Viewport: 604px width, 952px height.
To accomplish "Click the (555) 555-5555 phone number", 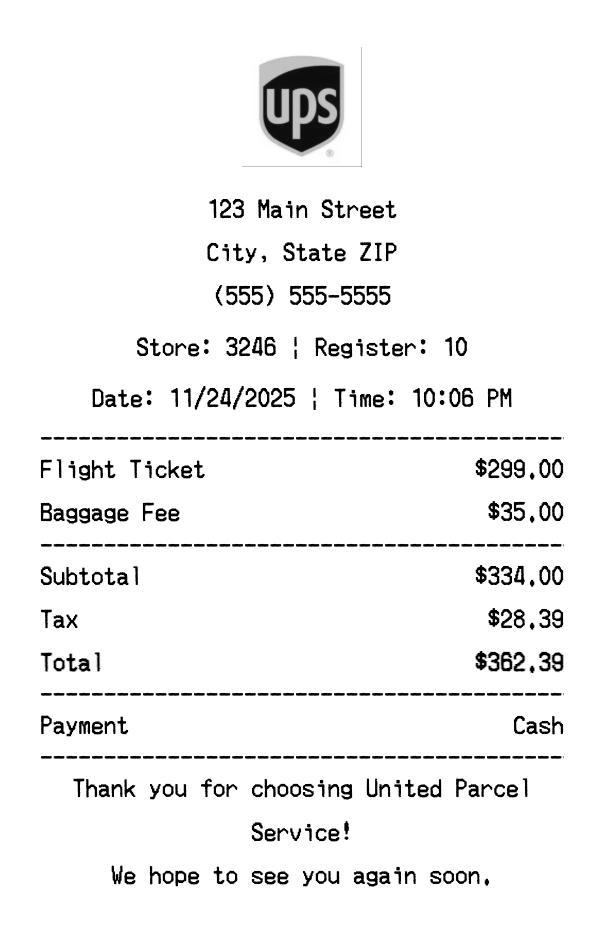I will tap(302, 297).
